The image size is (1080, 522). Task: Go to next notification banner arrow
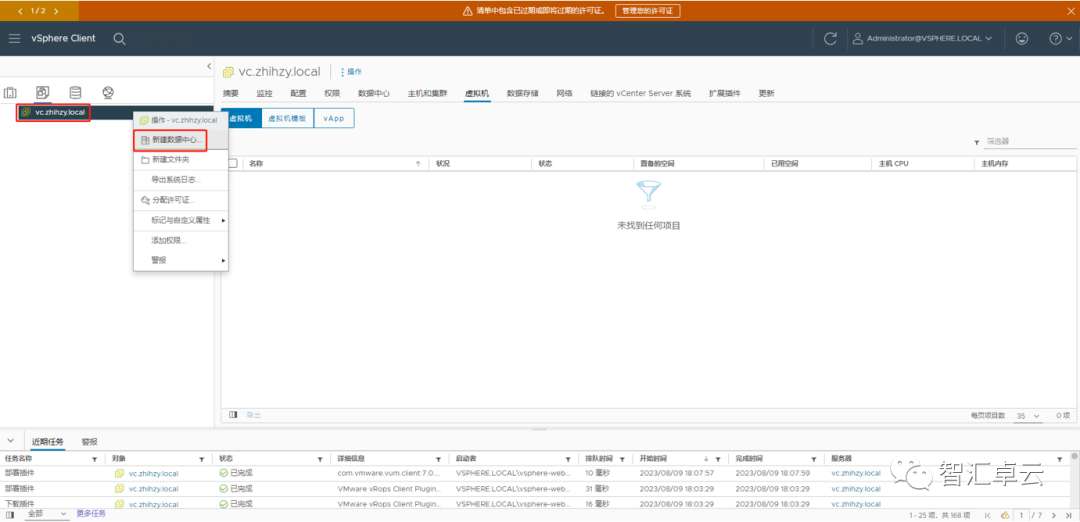point(56,11)
